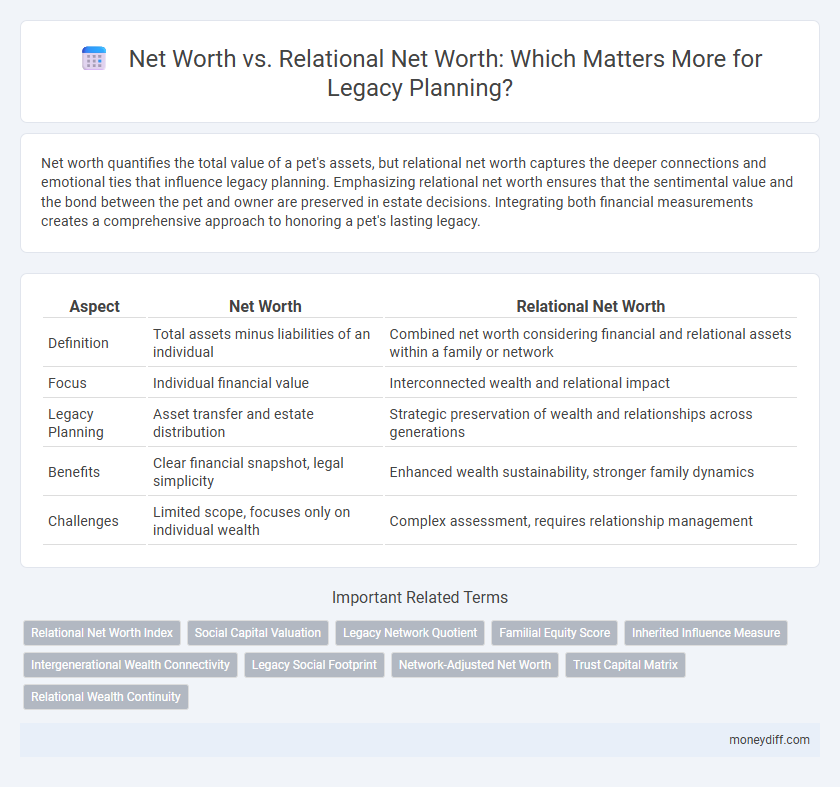Click 'Total assets minus liabilities of an individual' cell
This screenshot has height=787, width=840.
(x=265, y=343)
